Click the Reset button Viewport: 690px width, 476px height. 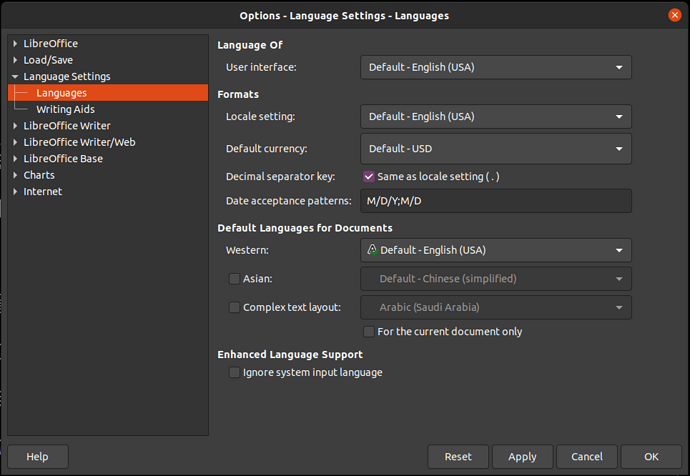(458, 457)
